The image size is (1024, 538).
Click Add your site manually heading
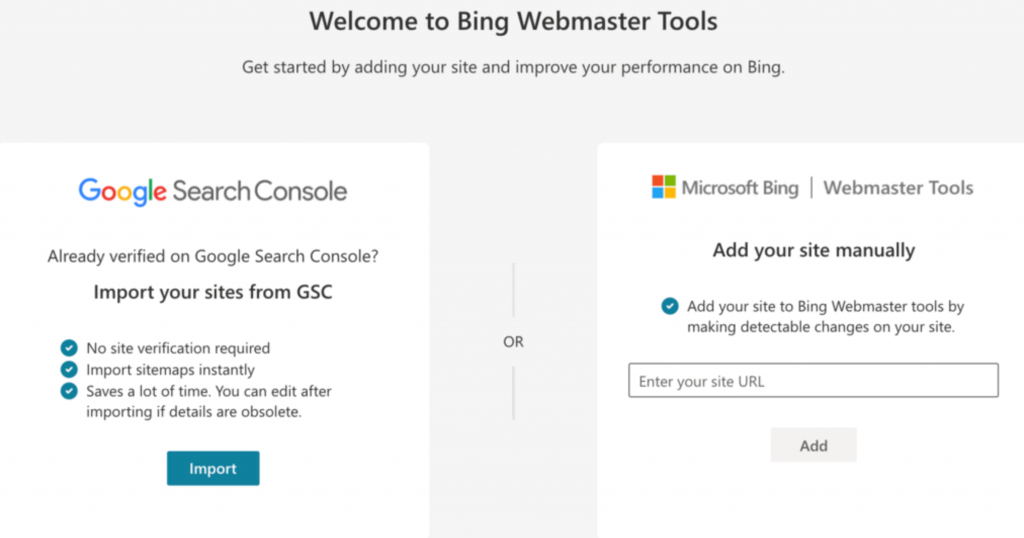813,250
